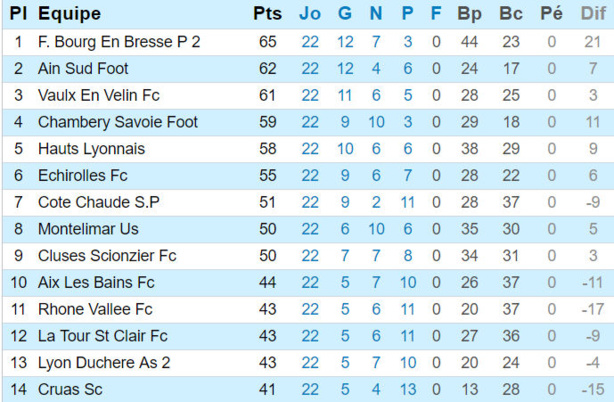Click Aix Les Bains Fc team name
The width and height of the screenshot is (614, 402).
[x=96, y=282]
